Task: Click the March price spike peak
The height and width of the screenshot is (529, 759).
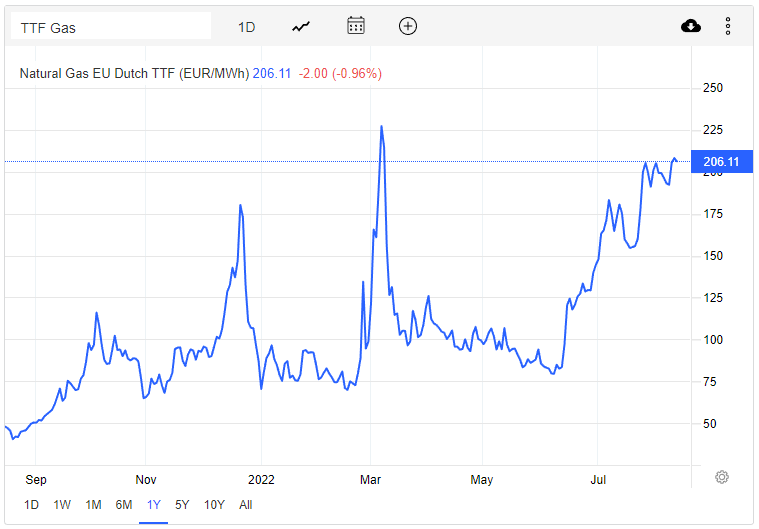Action: (381, 127)
